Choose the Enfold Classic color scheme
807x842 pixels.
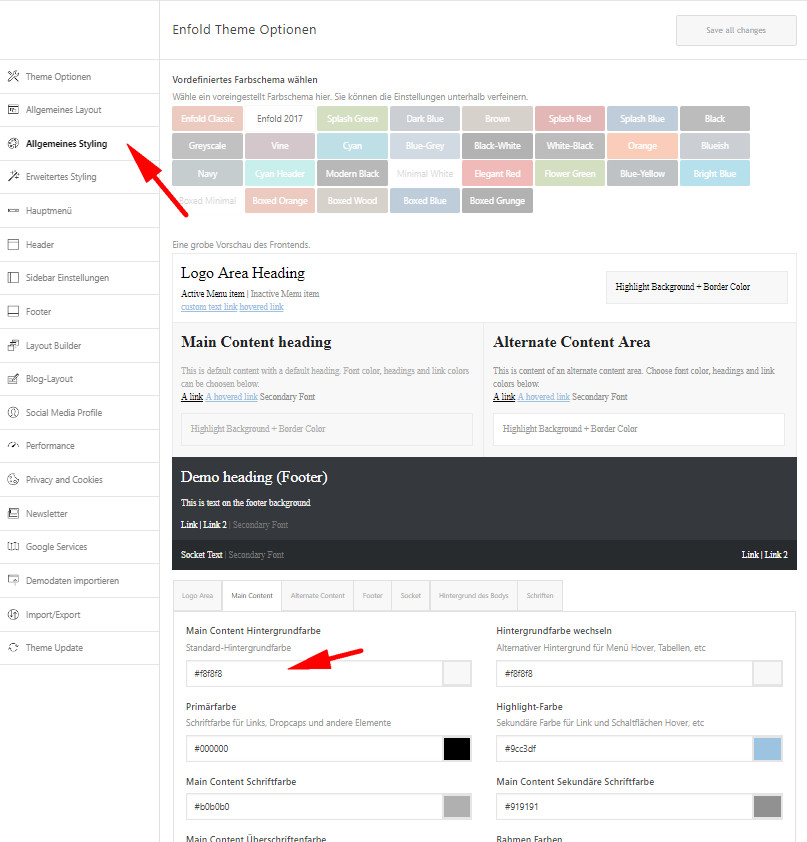coord(207,119)
